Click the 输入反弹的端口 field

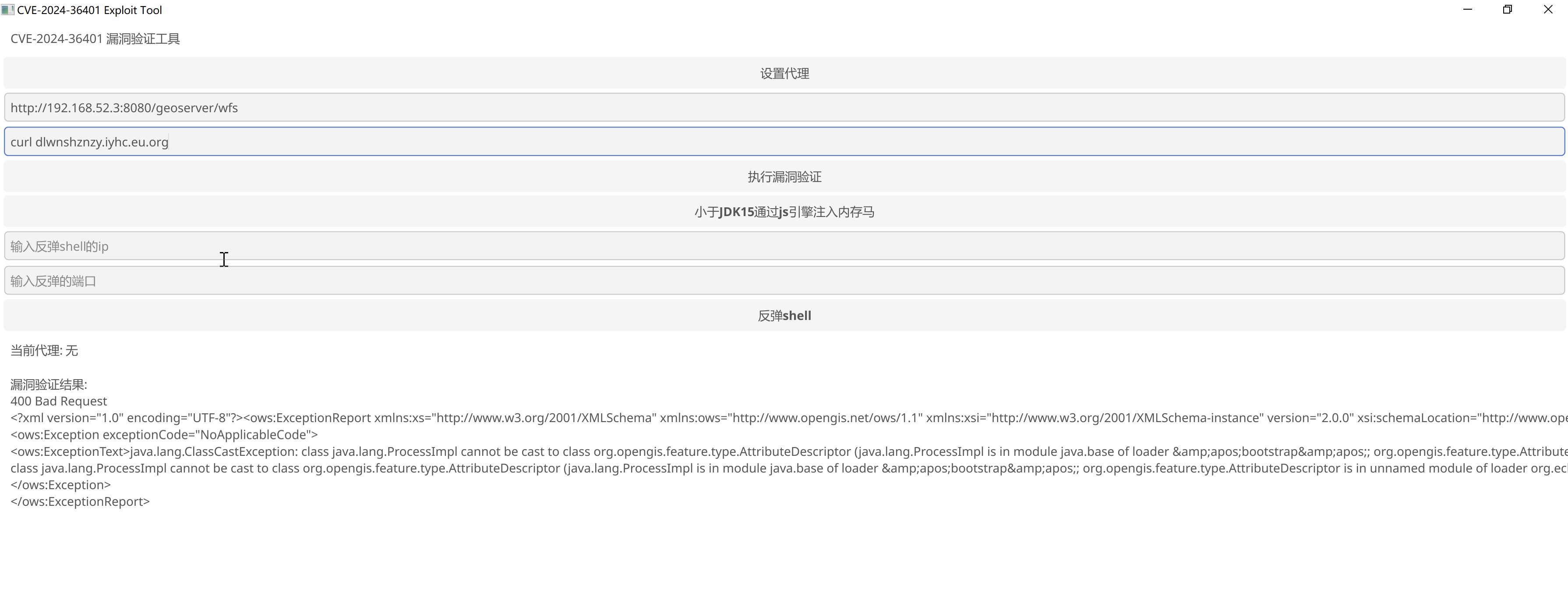coord(784,280)
